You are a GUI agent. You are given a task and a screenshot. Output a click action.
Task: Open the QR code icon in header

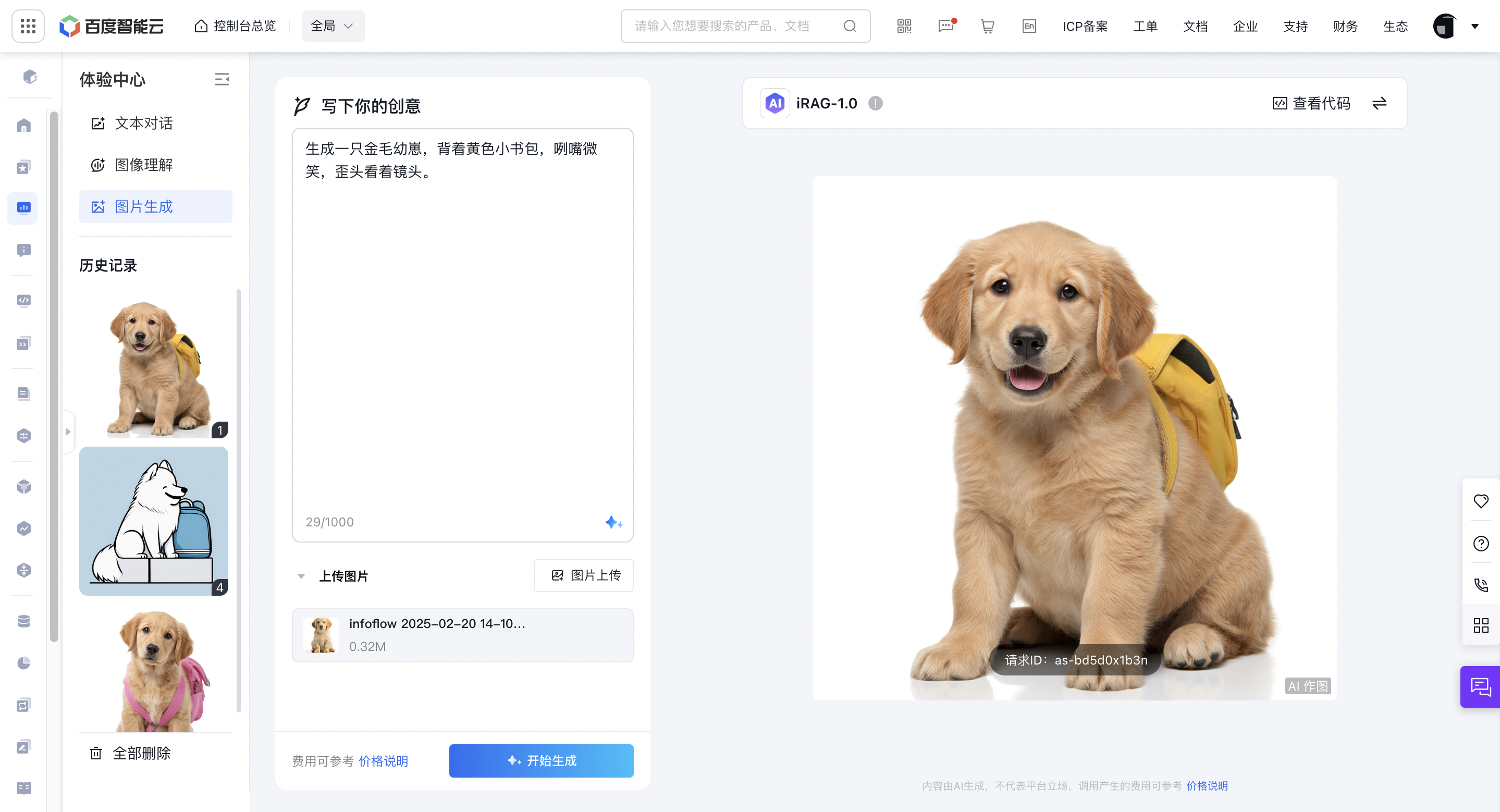pos(904,26)
